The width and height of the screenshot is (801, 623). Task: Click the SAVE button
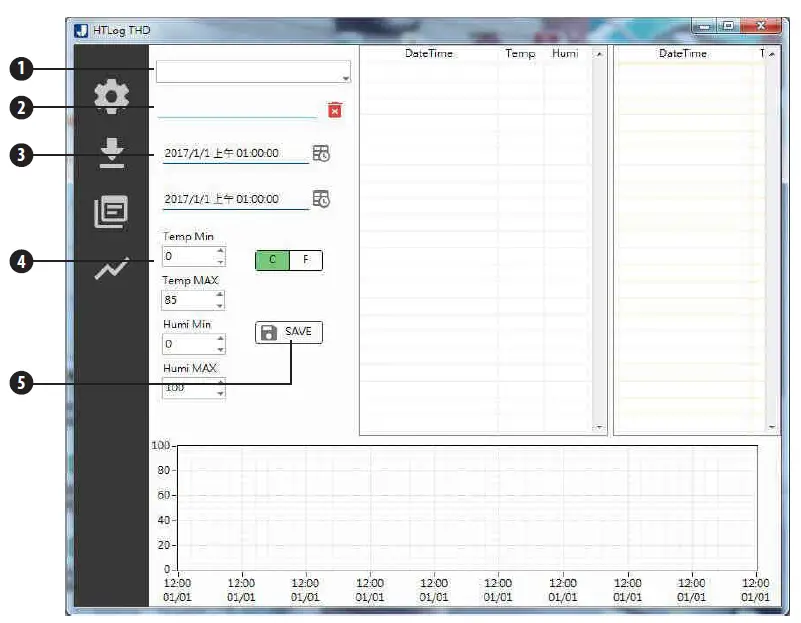coord(290,332)
